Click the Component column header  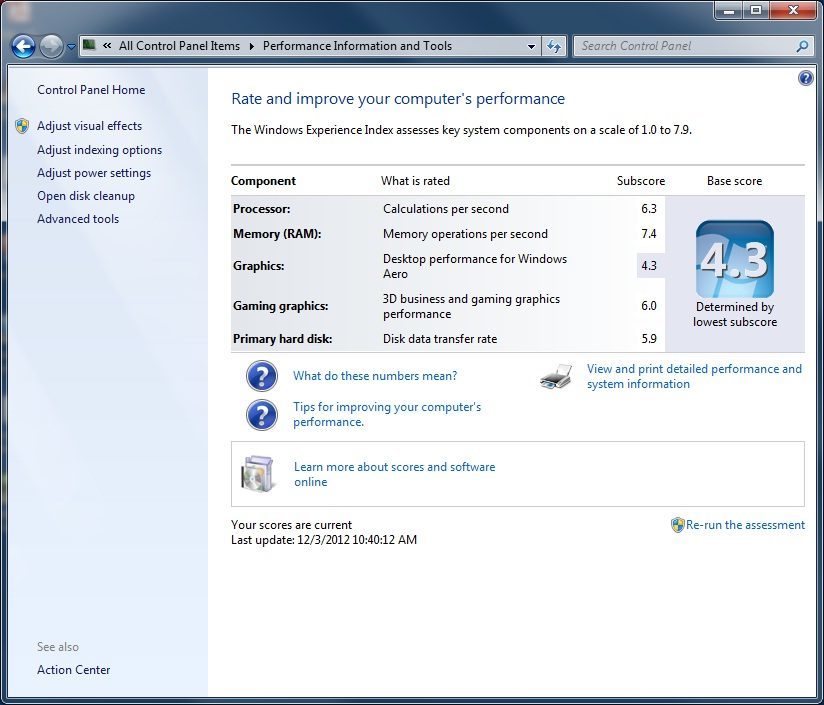263,181
